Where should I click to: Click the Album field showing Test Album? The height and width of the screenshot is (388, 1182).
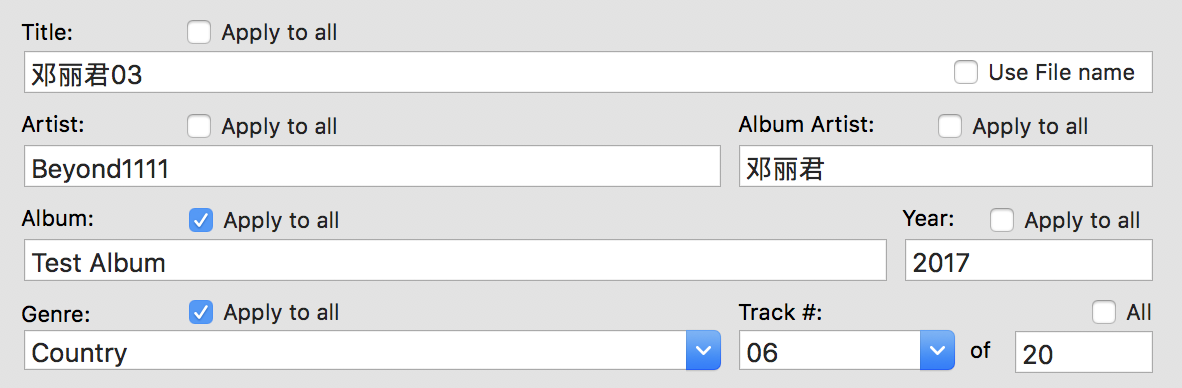pyautogui.click(x=455, y=260)
